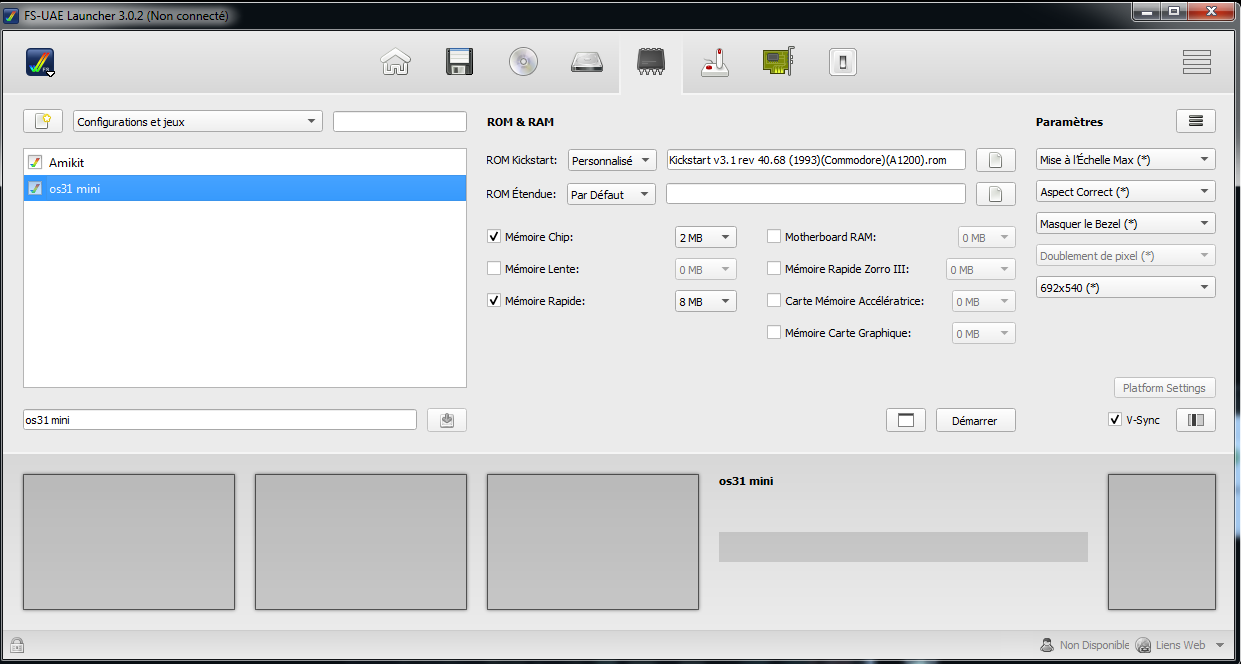1241x664 pixels.
Task: Open the home tab icon
Action: click(396, 62)
